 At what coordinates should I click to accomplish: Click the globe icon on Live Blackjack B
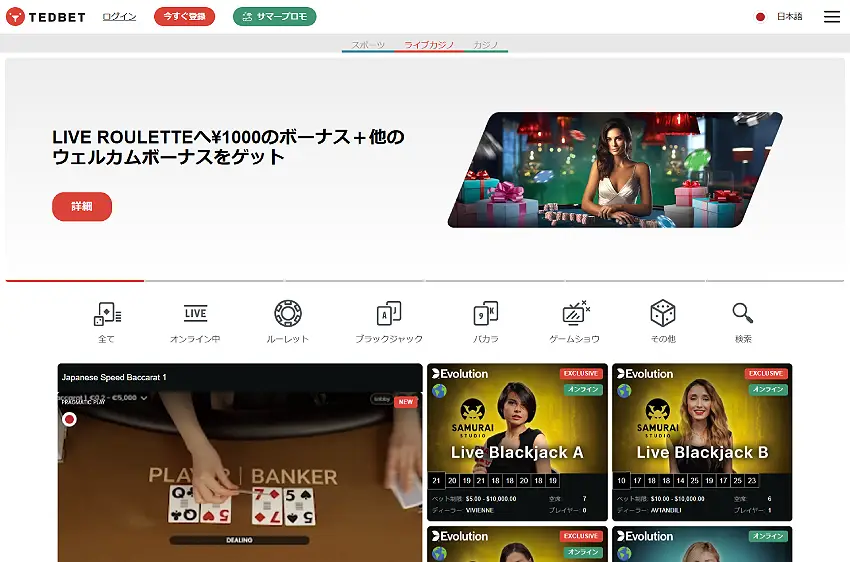point(624,391)
